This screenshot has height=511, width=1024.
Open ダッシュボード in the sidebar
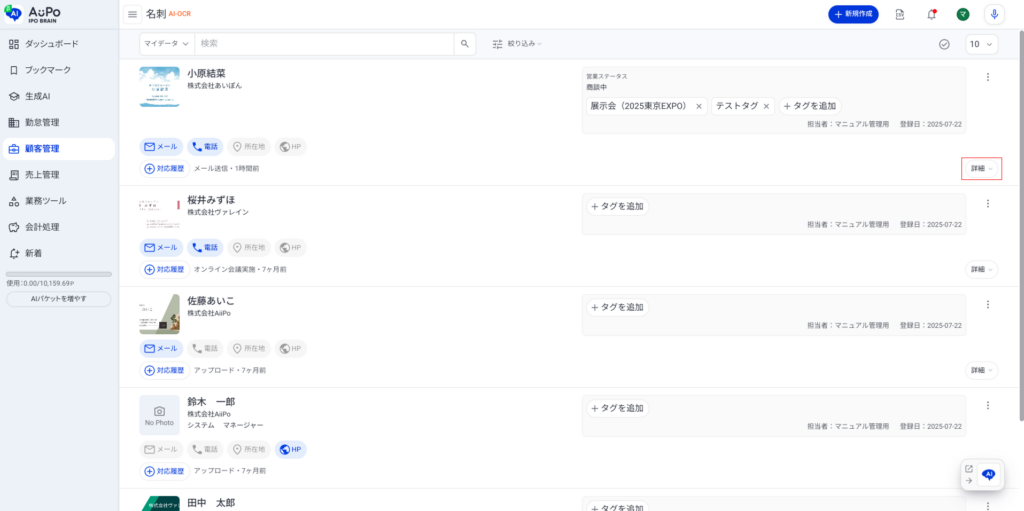click(x=51, y=44)
